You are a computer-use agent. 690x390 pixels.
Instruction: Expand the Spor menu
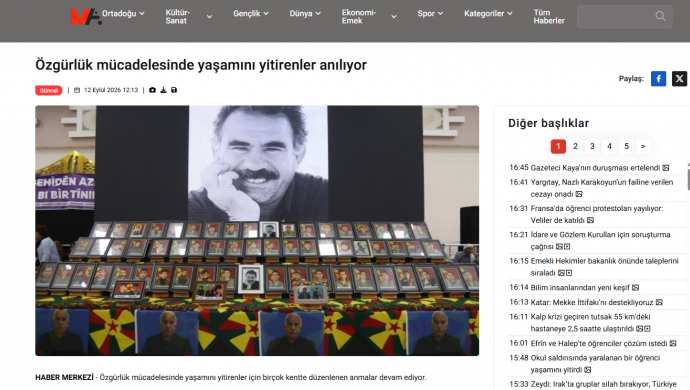point(430,14)
